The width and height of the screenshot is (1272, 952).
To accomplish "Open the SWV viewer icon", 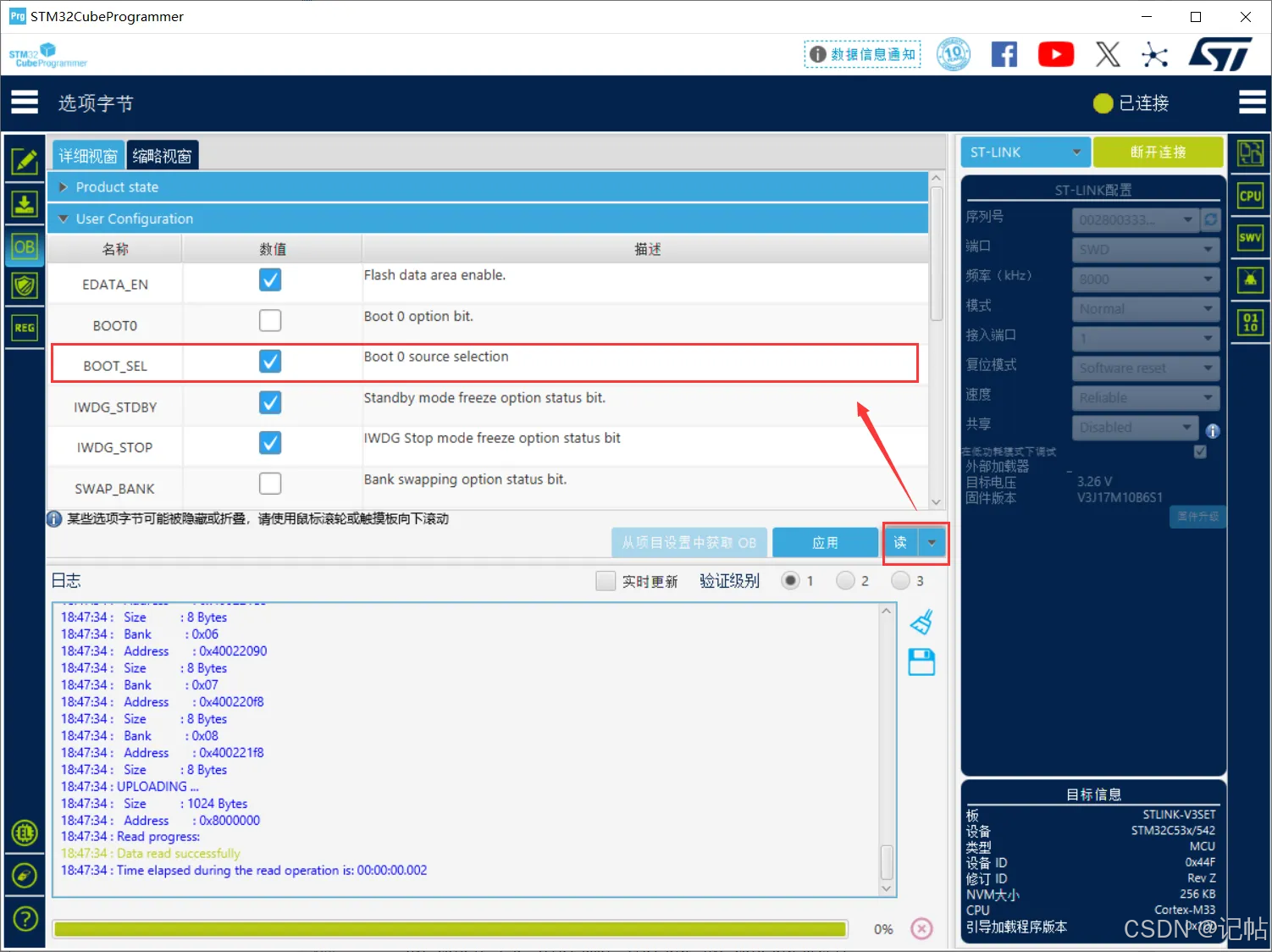I will [x=1250, y=237].
